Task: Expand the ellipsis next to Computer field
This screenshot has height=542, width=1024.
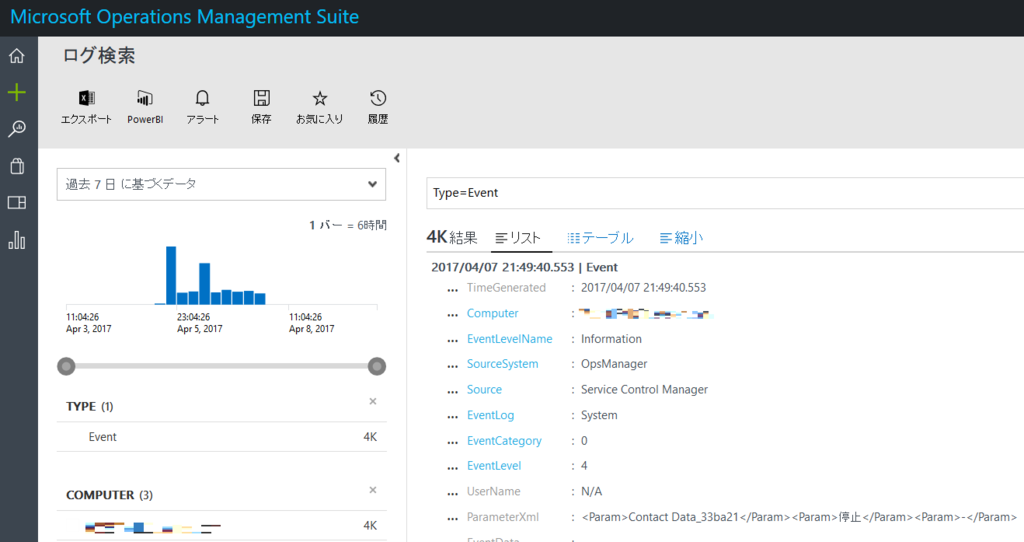Action: [x=453, y=314]
